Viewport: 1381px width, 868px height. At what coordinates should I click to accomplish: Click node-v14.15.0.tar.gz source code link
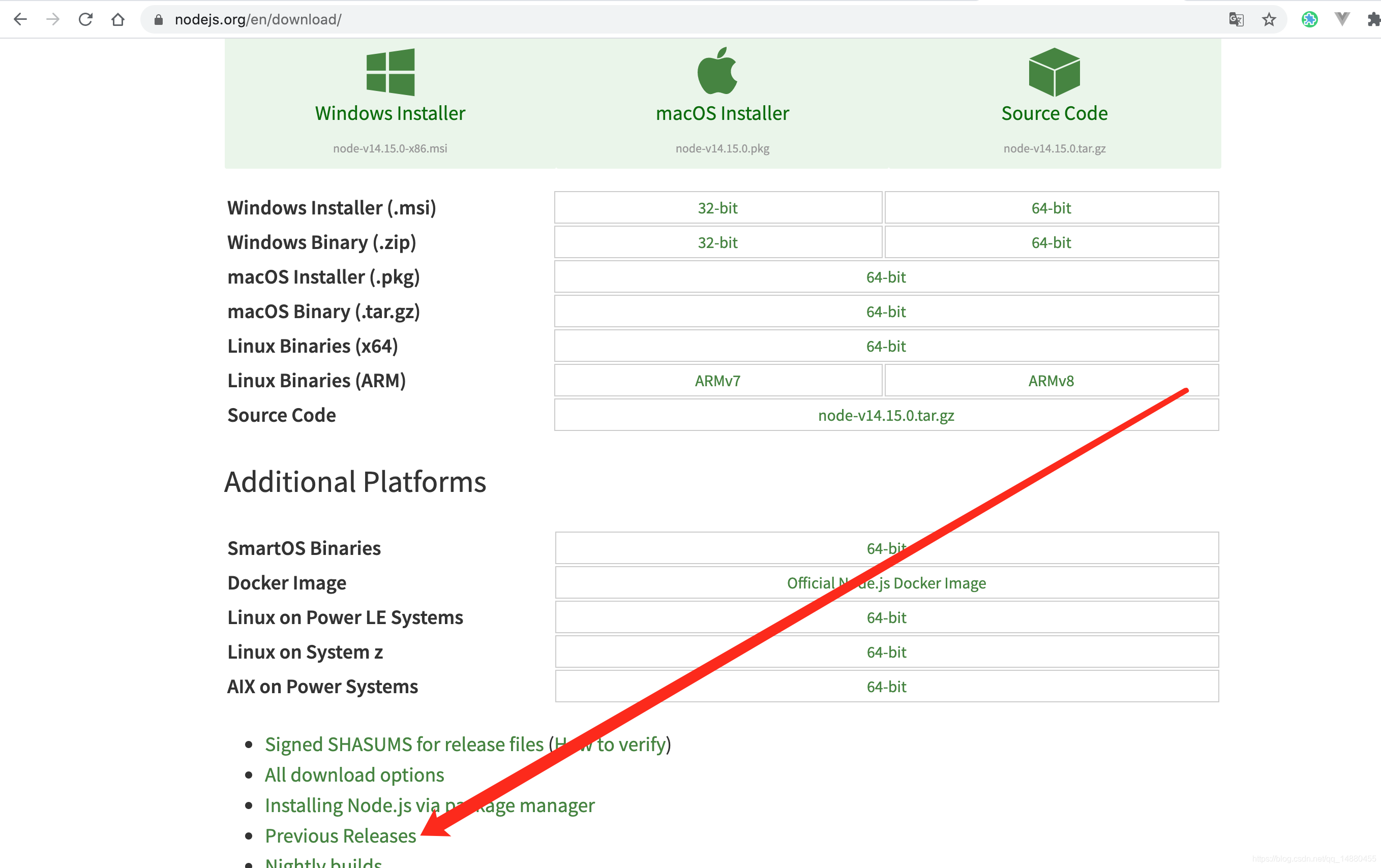click(x=885, y=415)
